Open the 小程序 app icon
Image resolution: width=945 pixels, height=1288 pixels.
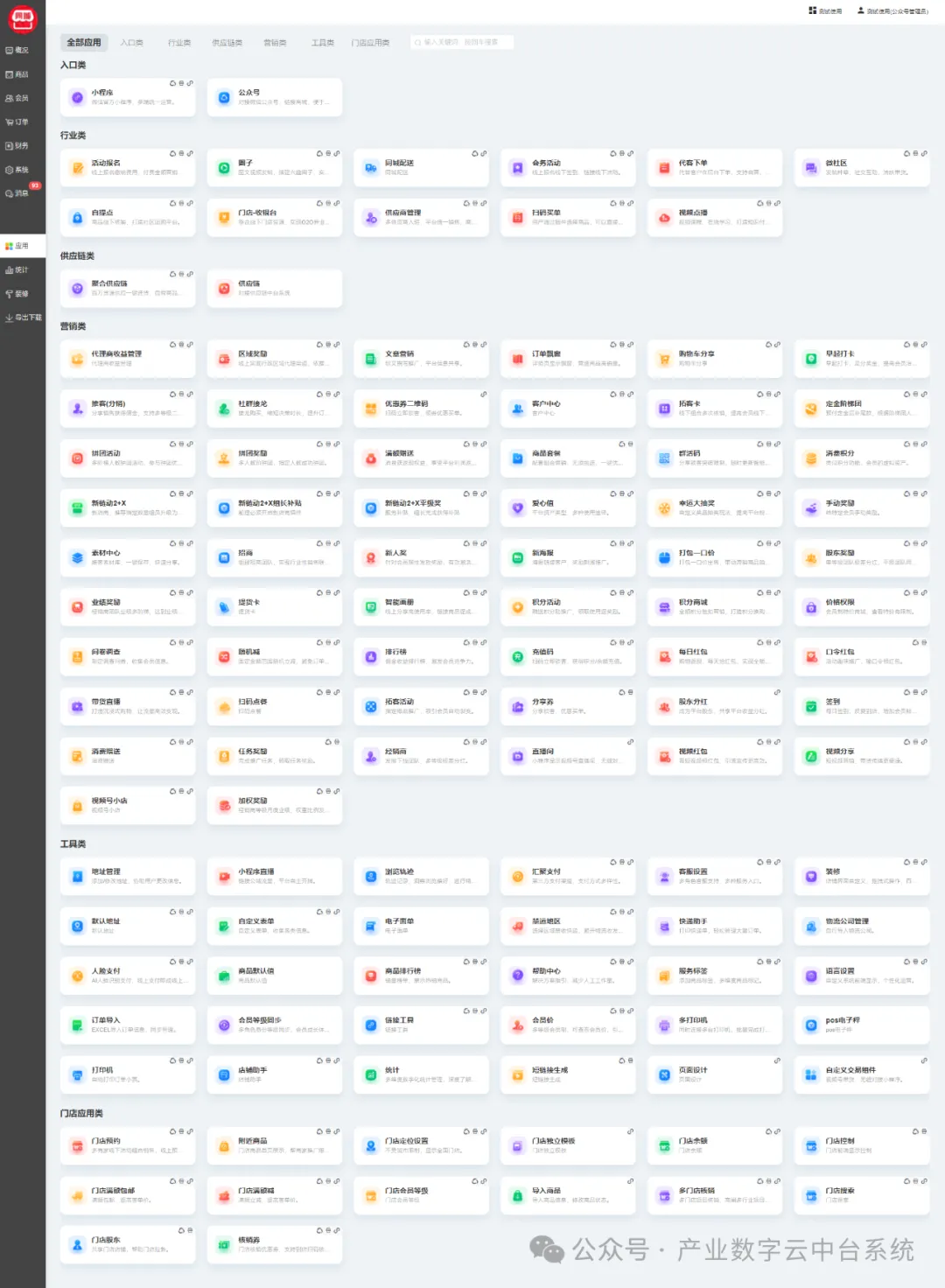(77, 97)
